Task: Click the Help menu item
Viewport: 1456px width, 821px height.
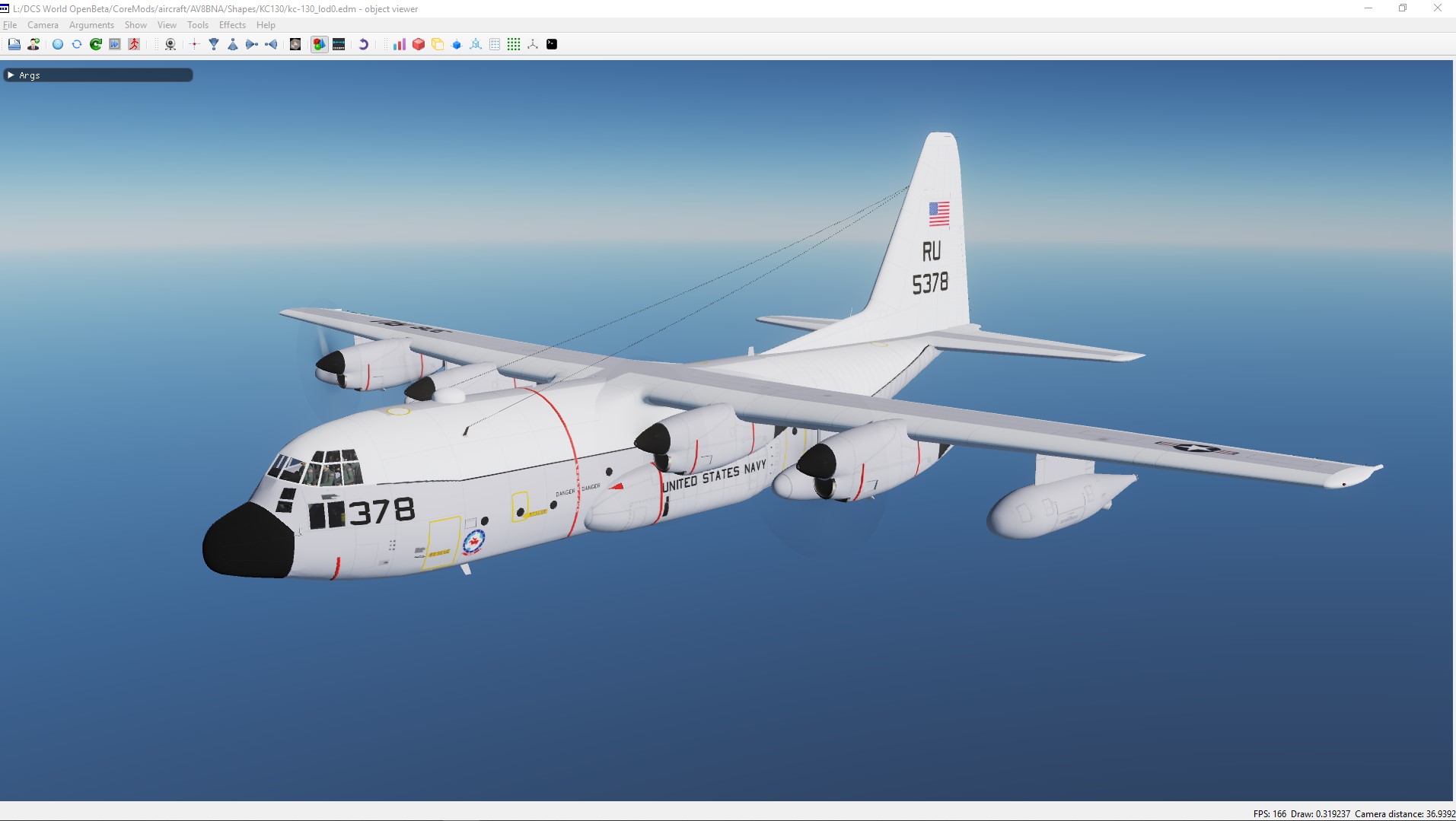Action: click(x=266, y=25)
